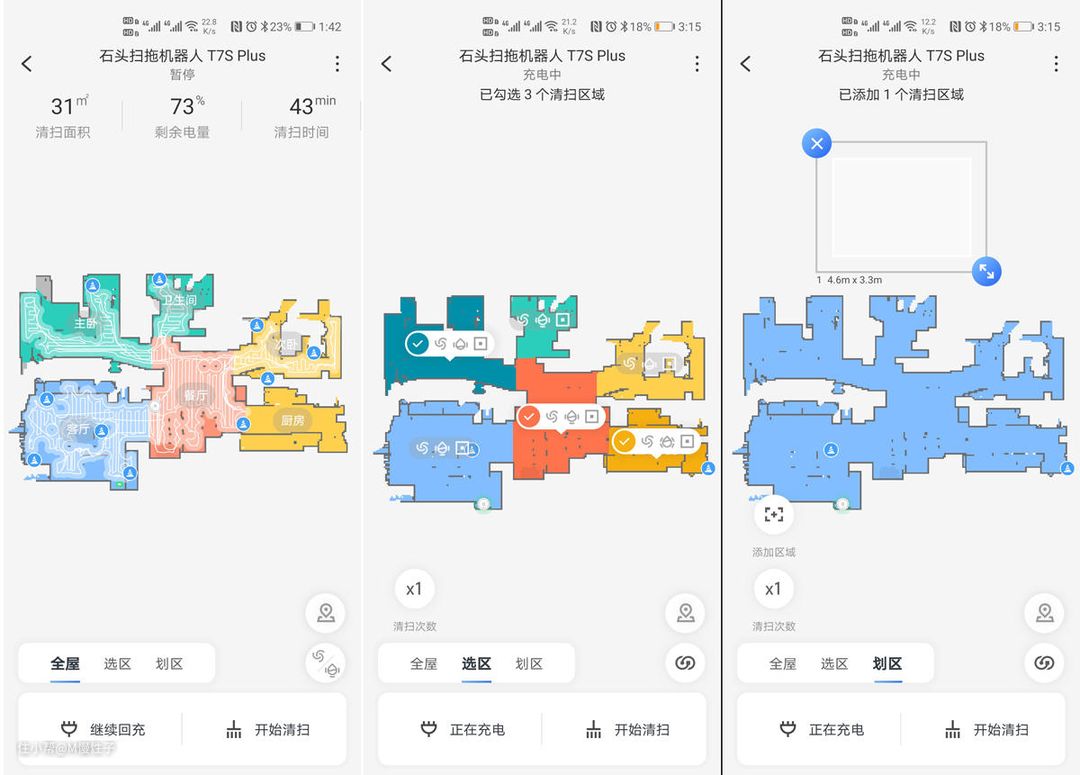
Task: Change x1 清扫次数 count on middle screen
Action: [x=414, y=589]
